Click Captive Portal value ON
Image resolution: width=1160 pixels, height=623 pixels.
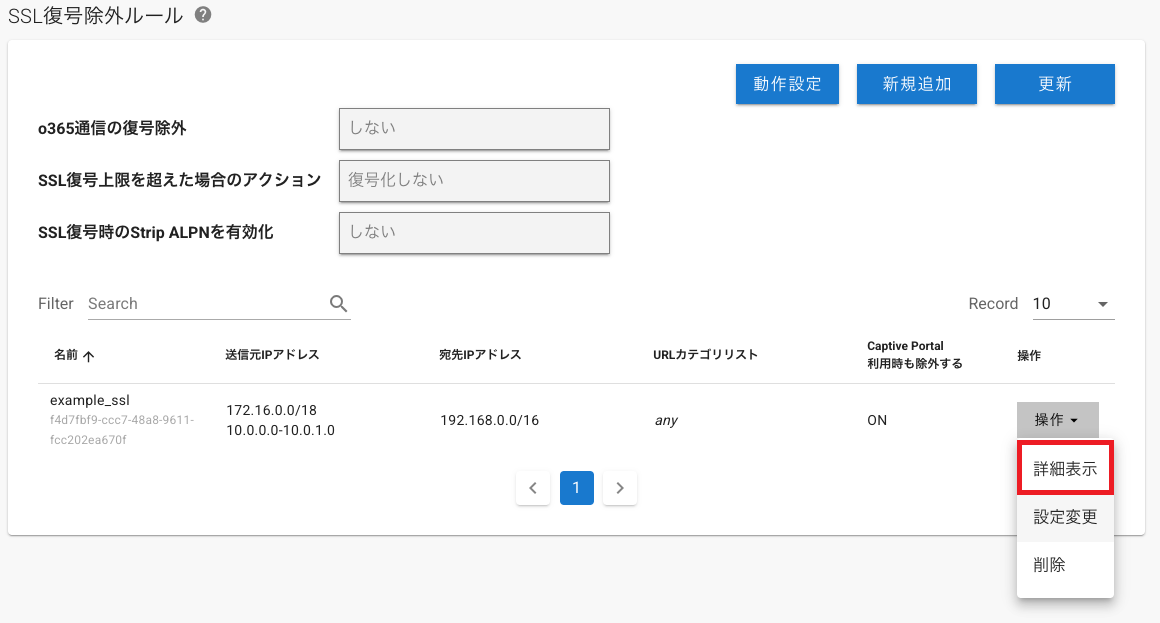click(x=877, y=420)
